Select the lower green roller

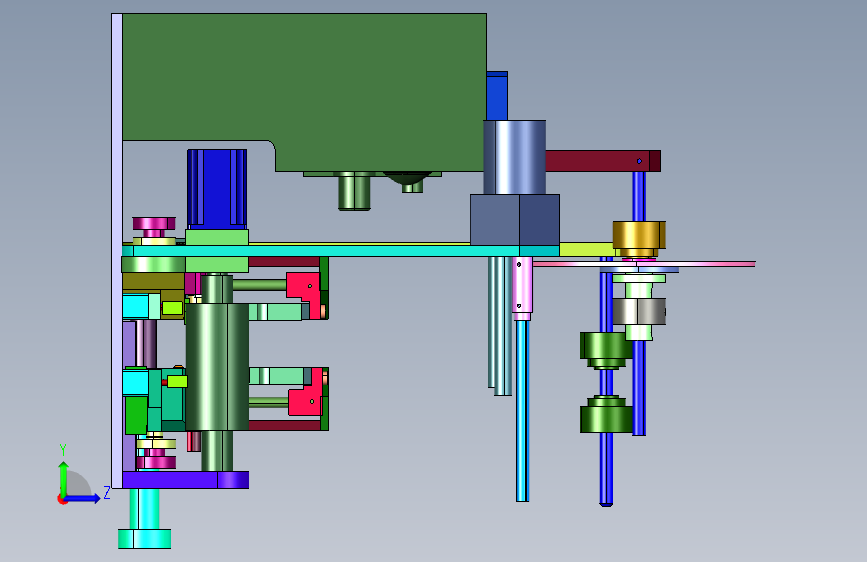point(606,414)
